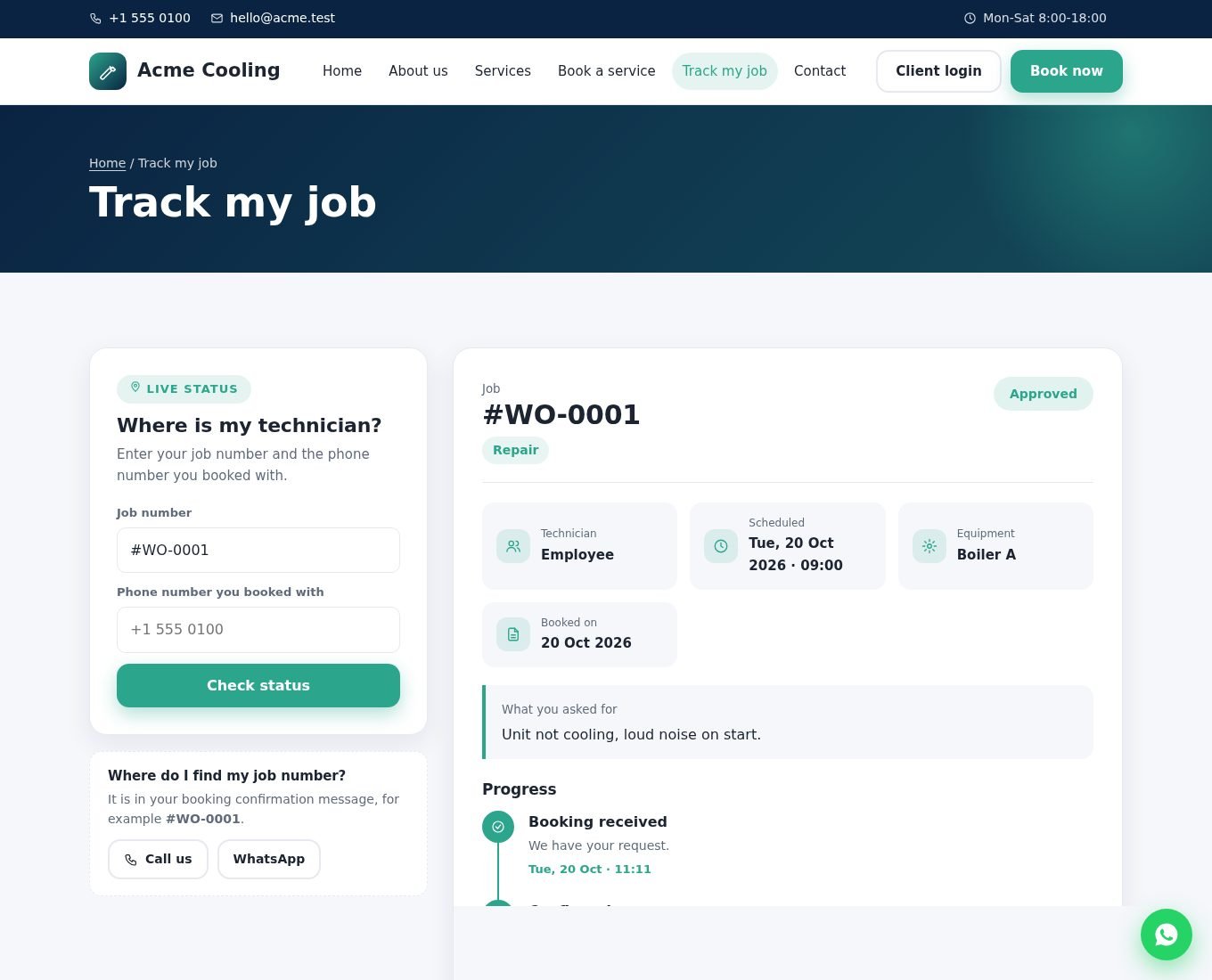Open the Contact page
The width and height of the screenshot is (1212, 980).
click(x=820, y=71)
